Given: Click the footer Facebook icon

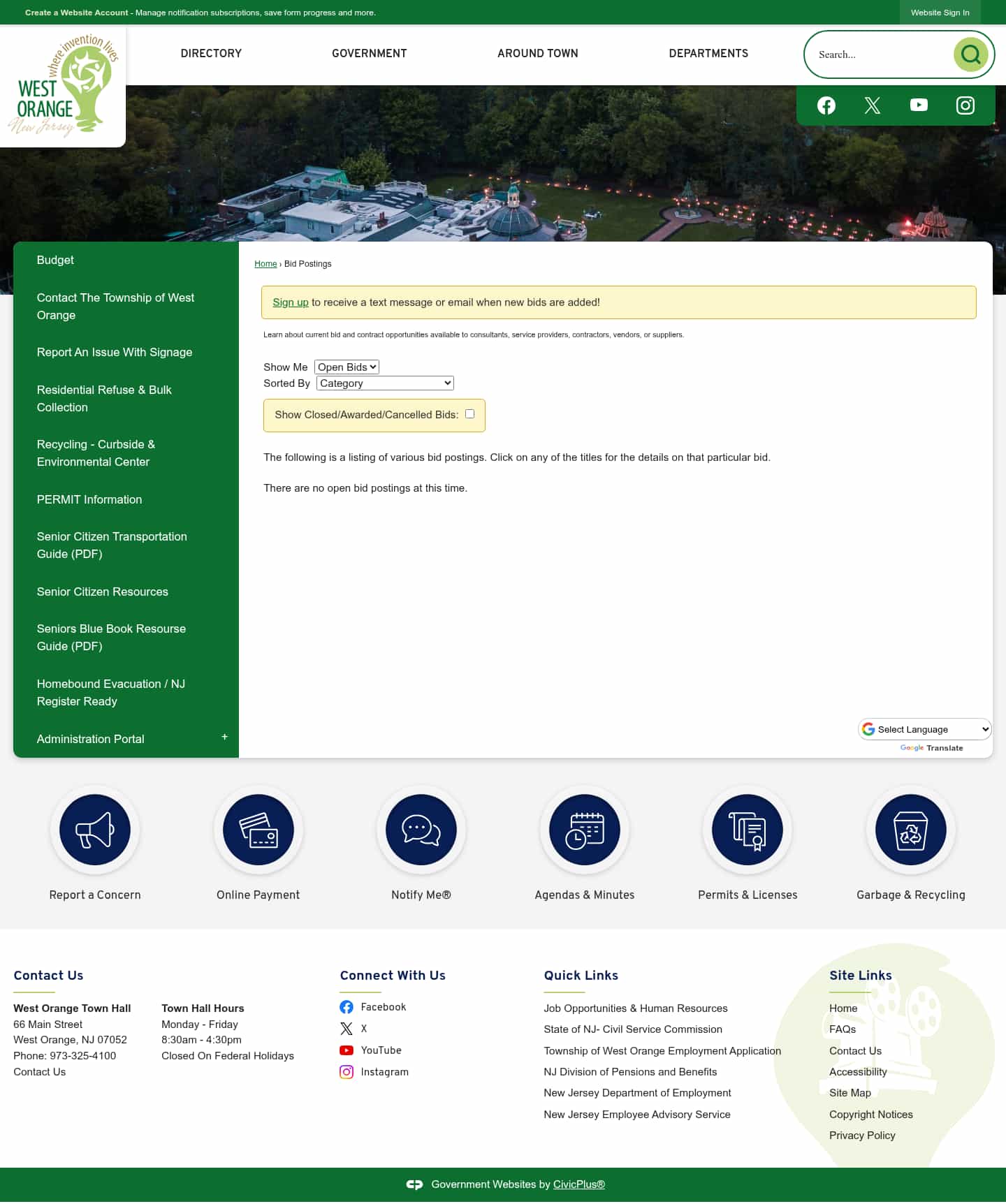Looking at the screenshot, I should point(347,1007).
